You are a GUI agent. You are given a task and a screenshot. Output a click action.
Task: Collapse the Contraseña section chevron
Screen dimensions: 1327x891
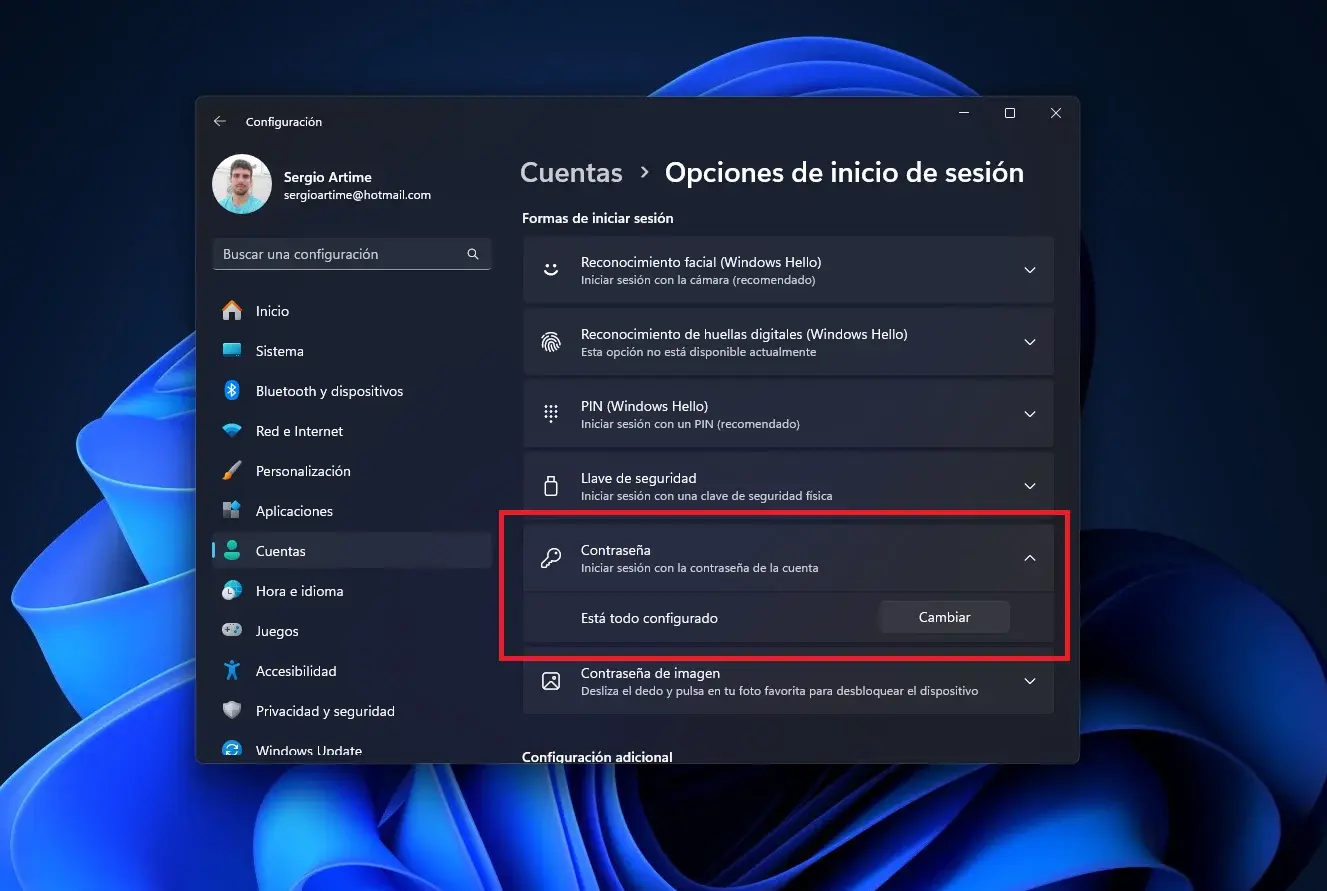pos(1029,558)
